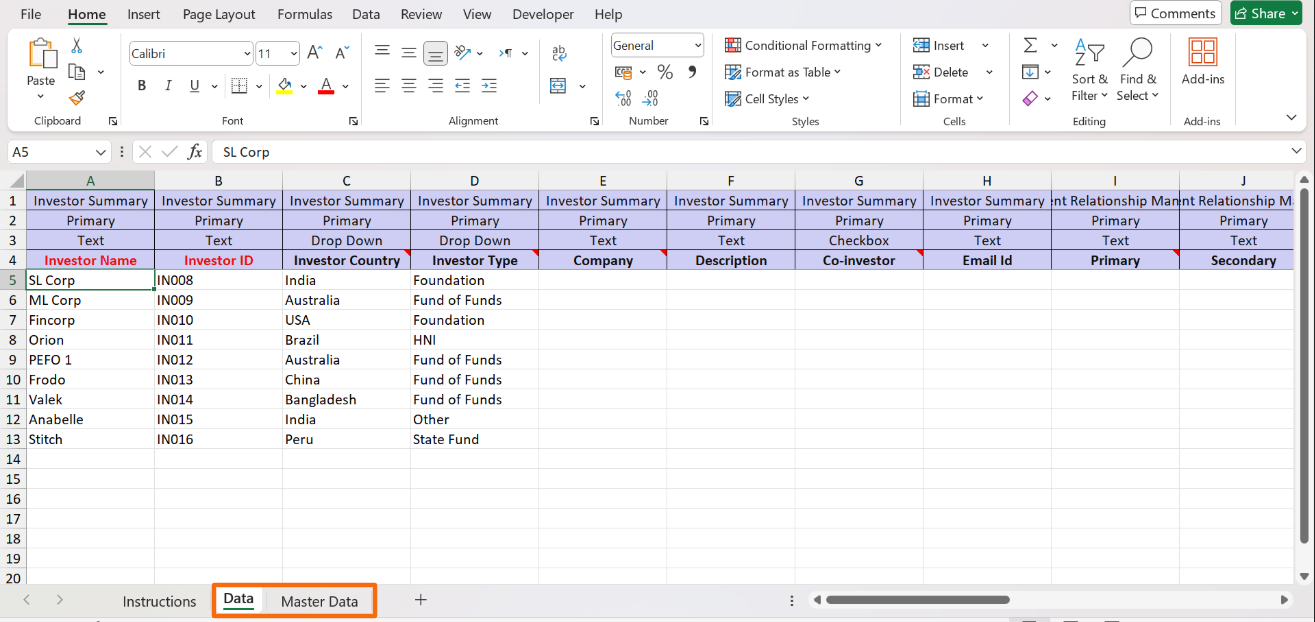Click the green Share button
Viewport: 1315px width, 622px height.
coord(1267,13)
